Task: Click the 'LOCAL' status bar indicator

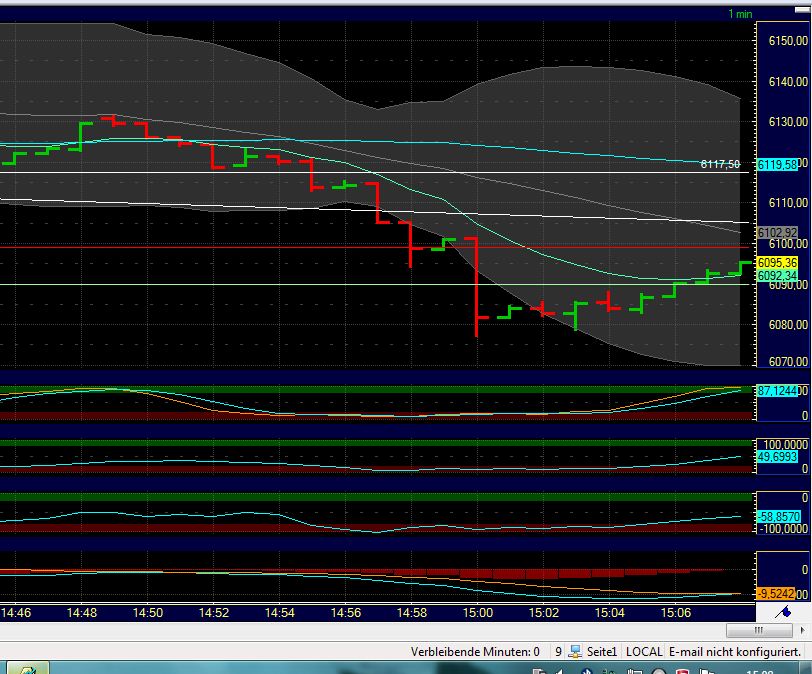Action: point(644,651)
